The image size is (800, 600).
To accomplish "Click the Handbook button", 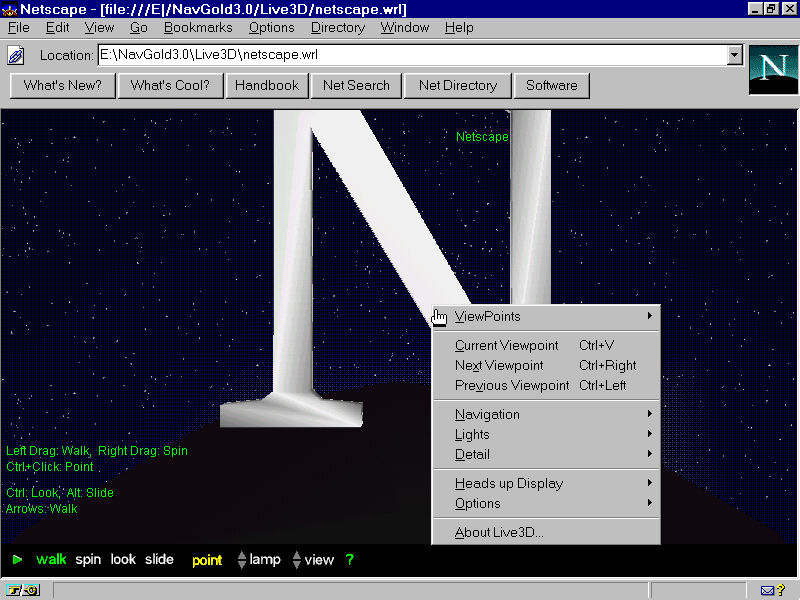I will (x=267, y=85).
